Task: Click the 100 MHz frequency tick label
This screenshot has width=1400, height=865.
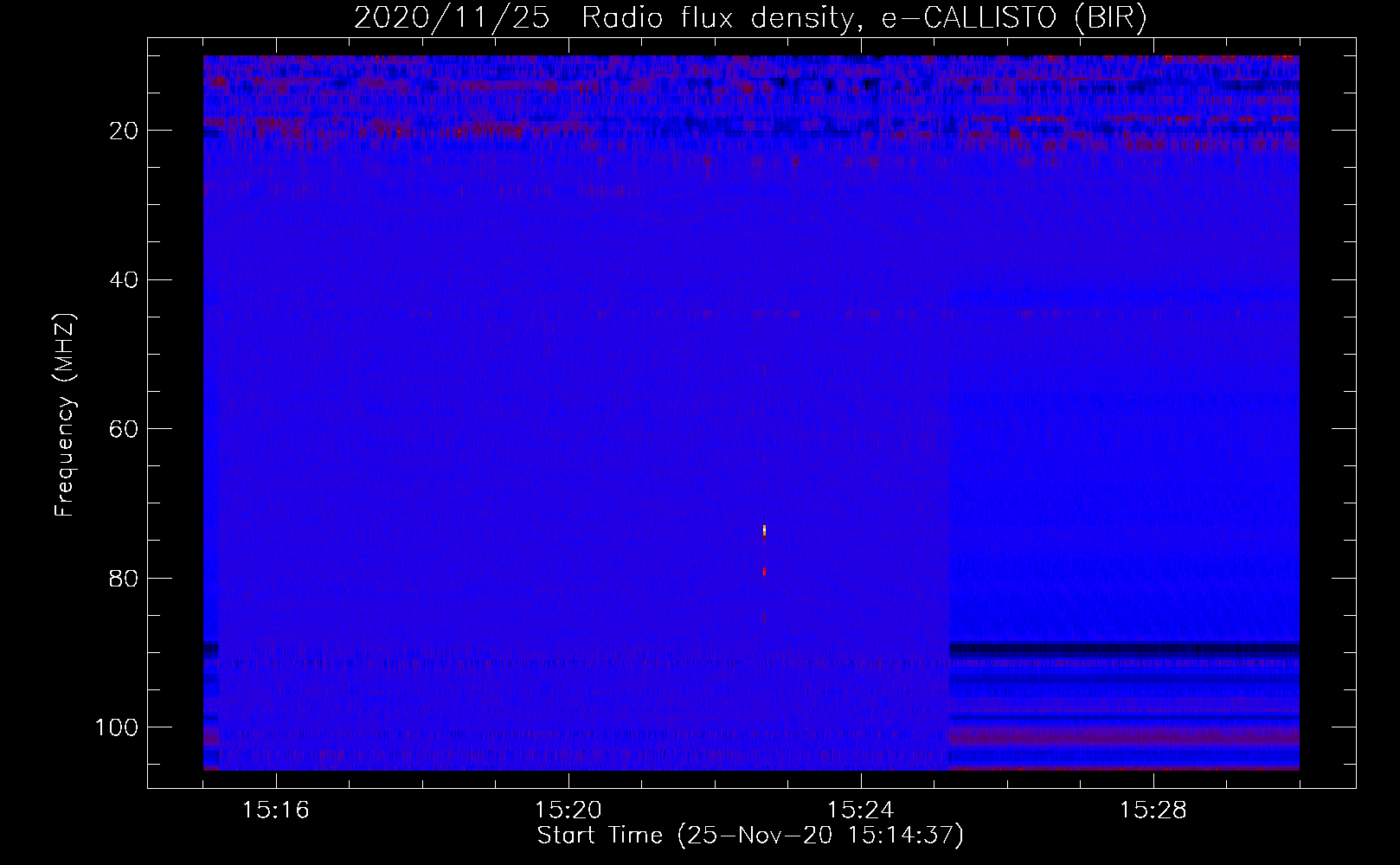Action: click(x=117, y=727)
